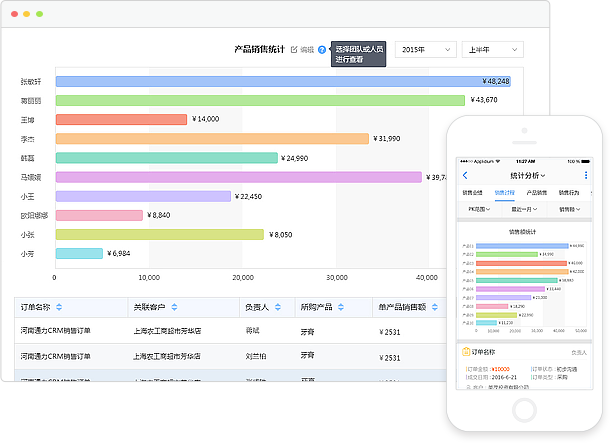
Task: Tap the back arrow in phone header
Action: (465, 175)
